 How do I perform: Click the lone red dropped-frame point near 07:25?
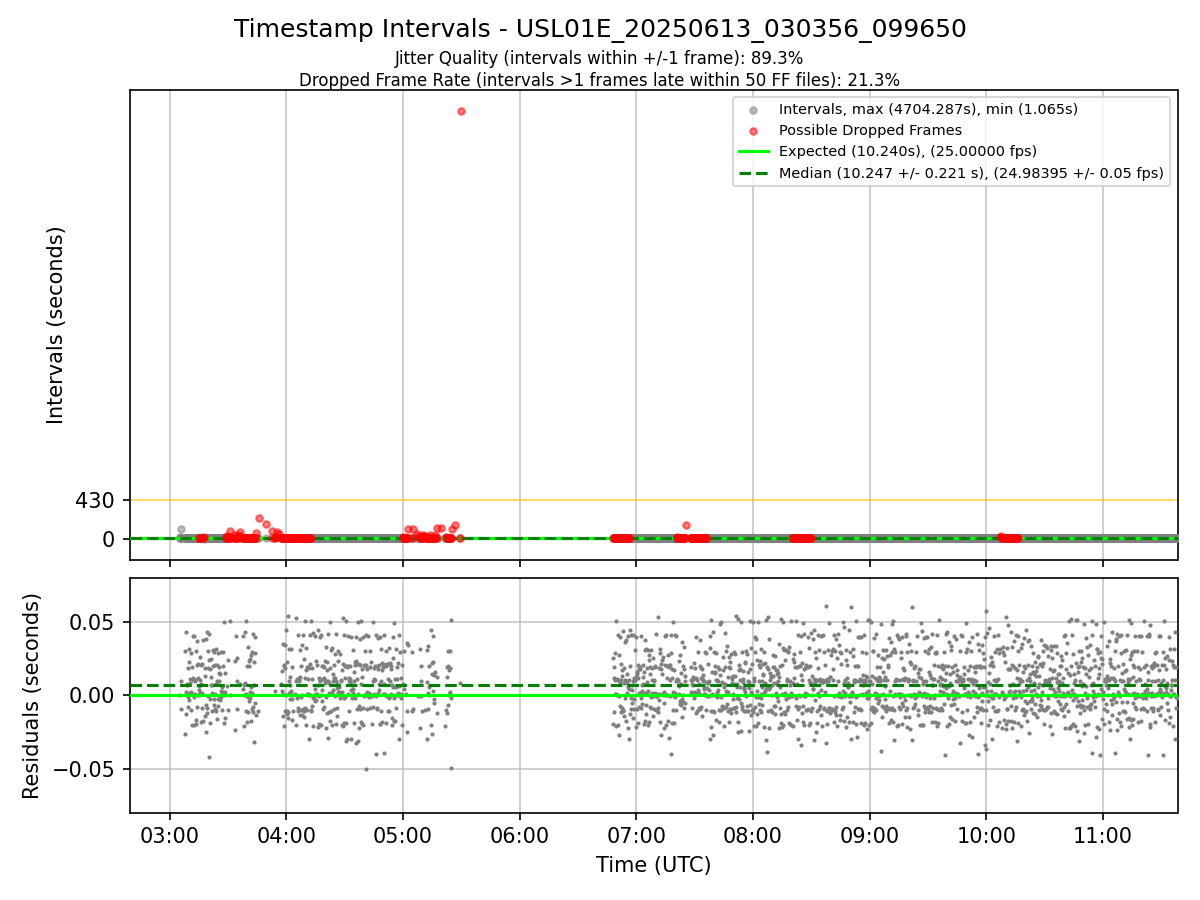coord(686,525)
